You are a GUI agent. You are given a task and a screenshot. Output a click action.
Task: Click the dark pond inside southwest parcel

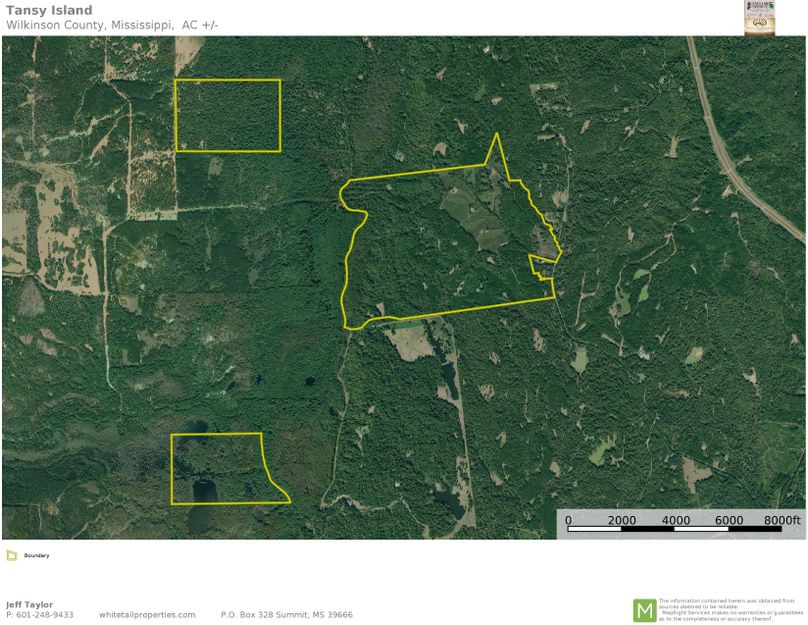click(203, 491)
